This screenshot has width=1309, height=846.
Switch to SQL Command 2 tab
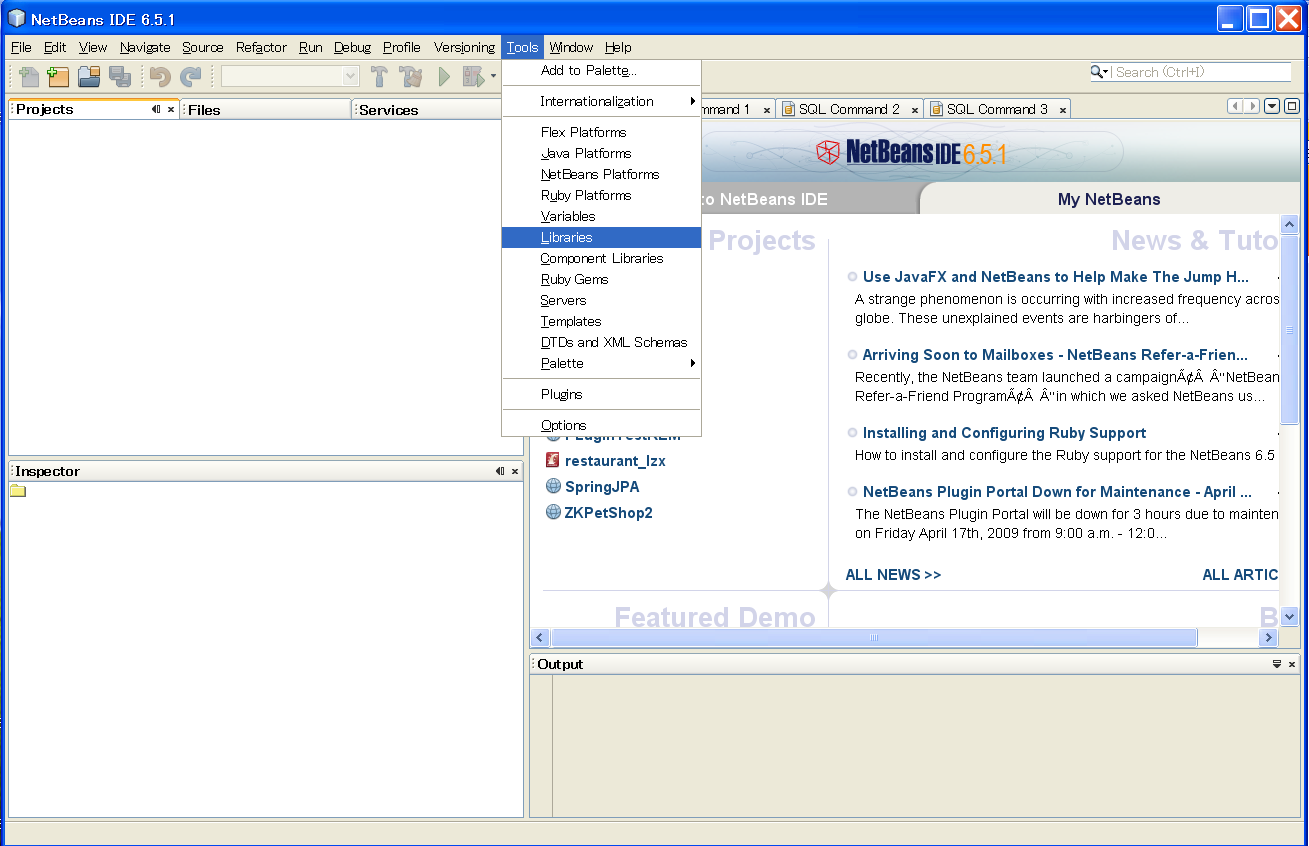pos(849,109)
